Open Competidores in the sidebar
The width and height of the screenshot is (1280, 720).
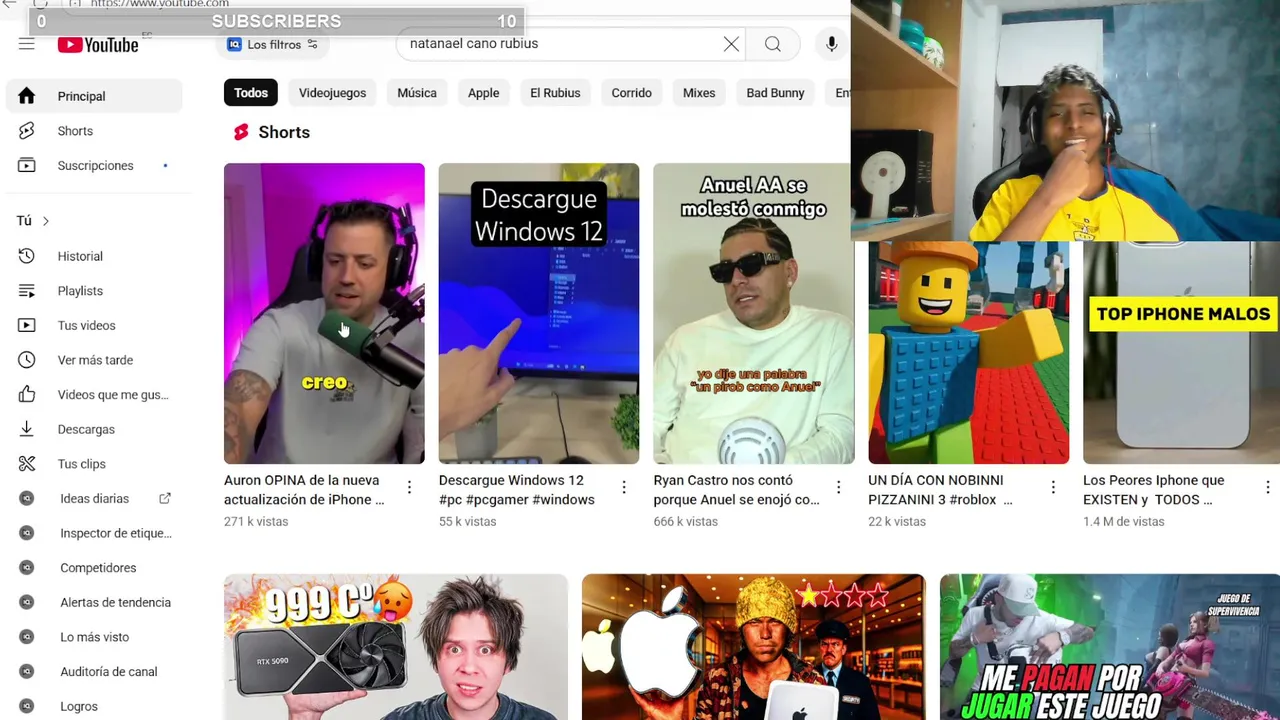click(x=94, y=568)
